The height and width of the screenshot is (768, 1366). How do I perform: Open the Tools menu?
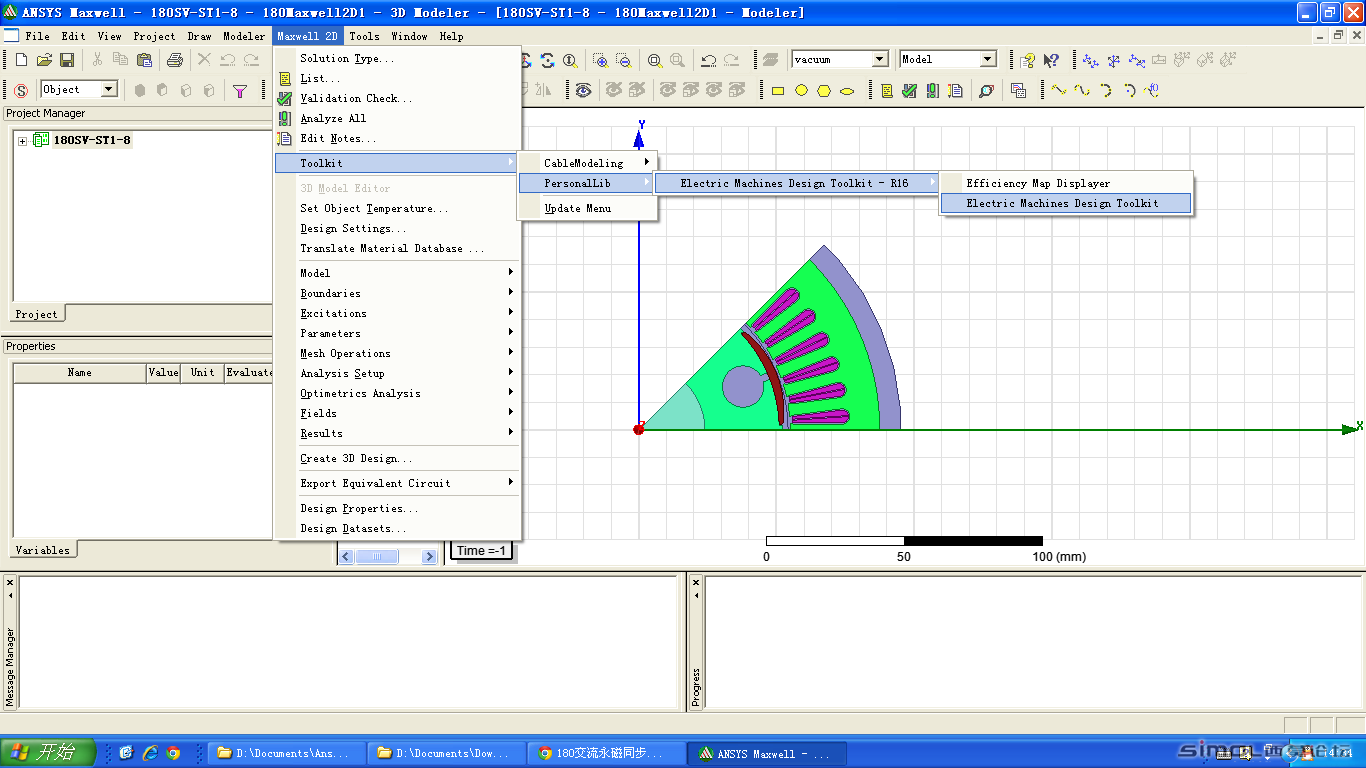point(364,36)
